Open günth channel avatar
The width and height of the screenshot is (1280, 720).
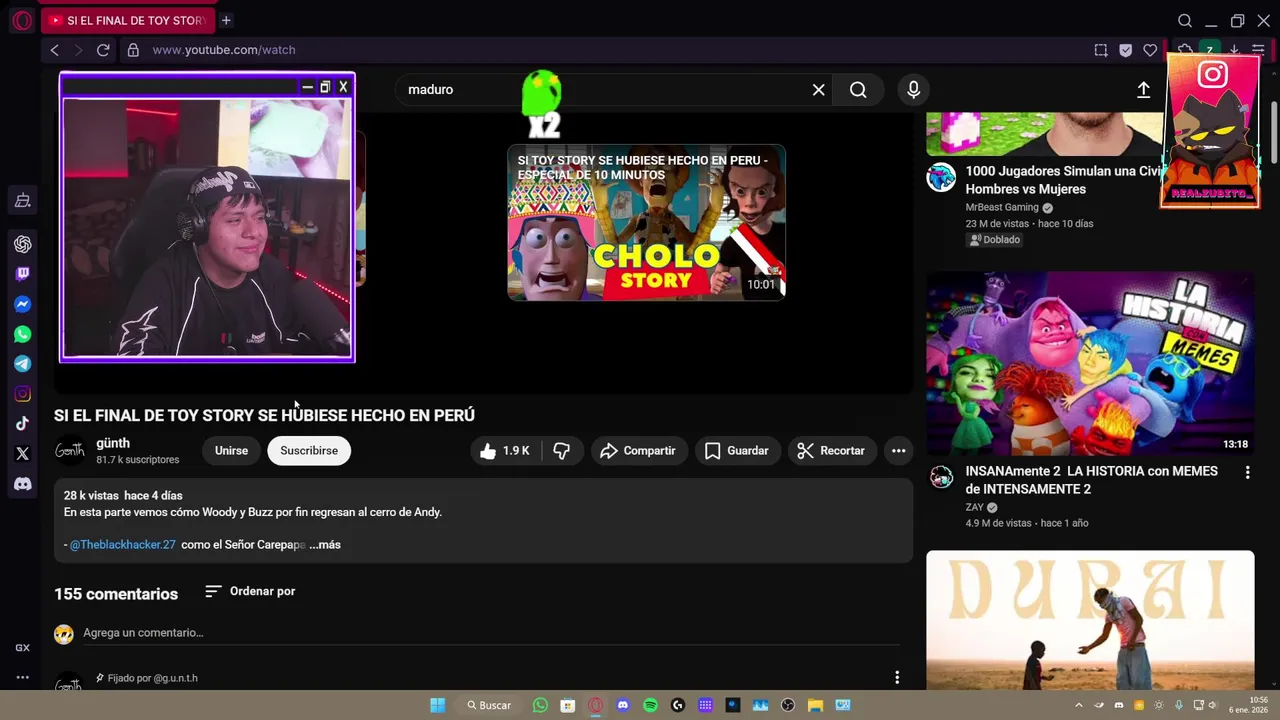click(x=70, y=451)
